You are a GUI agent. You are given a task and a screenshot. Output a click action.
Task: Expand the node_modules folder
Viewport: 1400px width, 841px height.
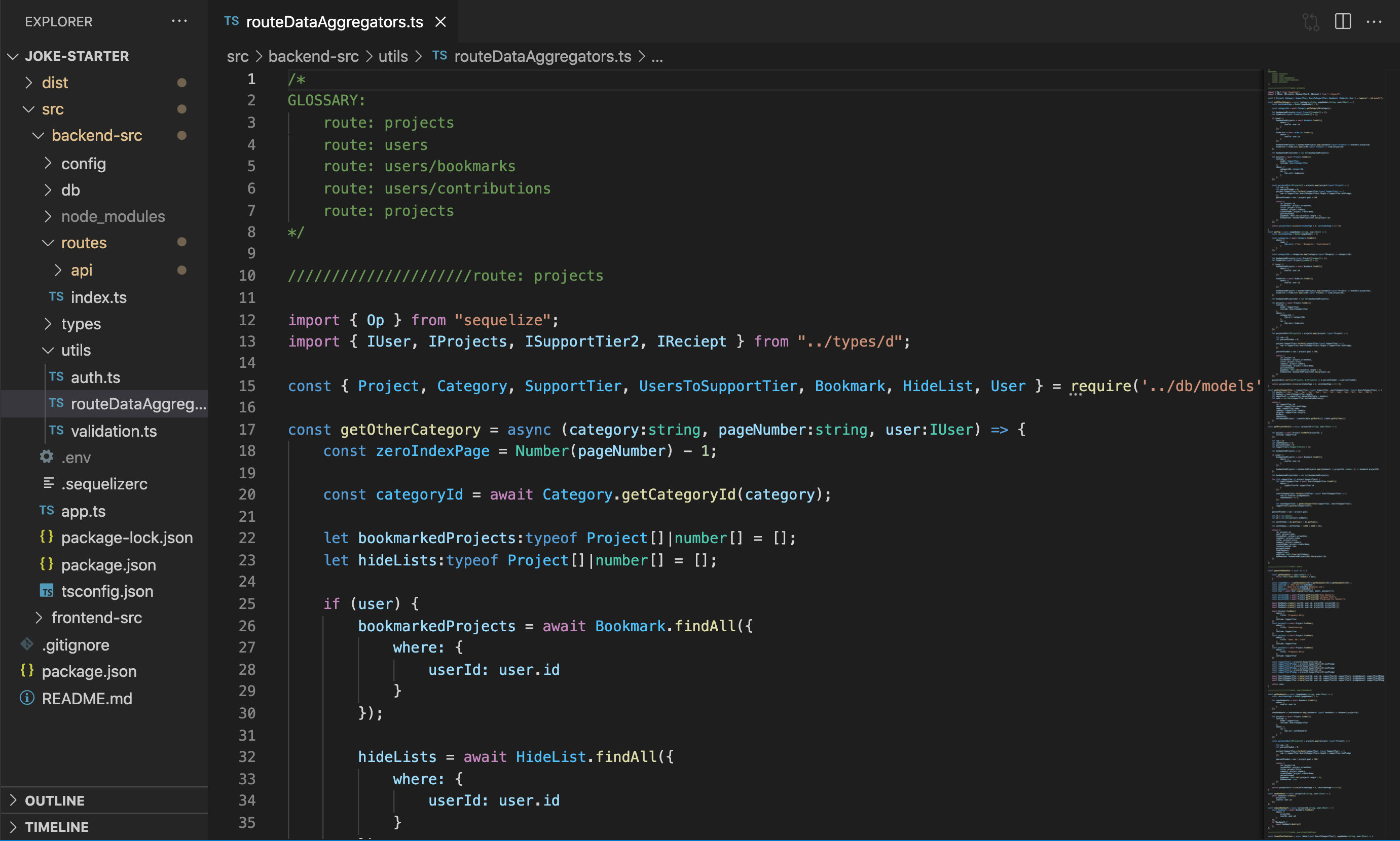(x=113, y=216)
